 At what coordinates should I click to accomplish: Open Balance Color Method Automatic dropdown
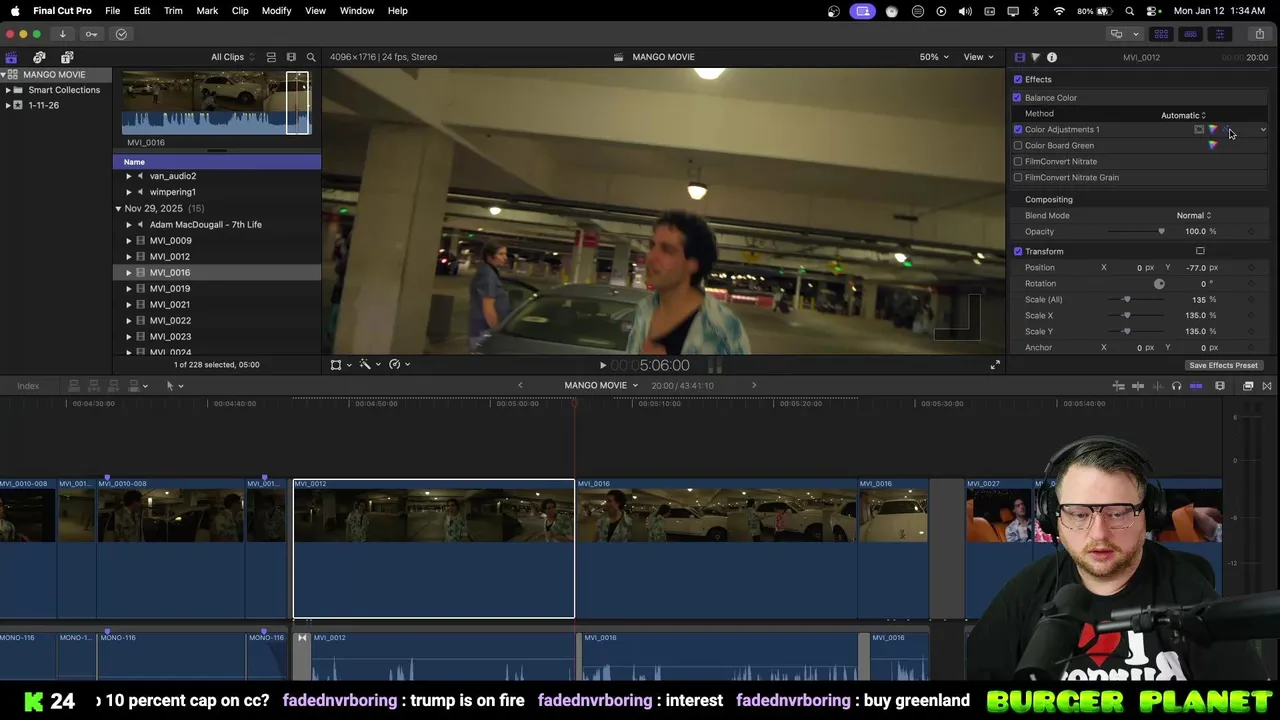[1183, 115]
